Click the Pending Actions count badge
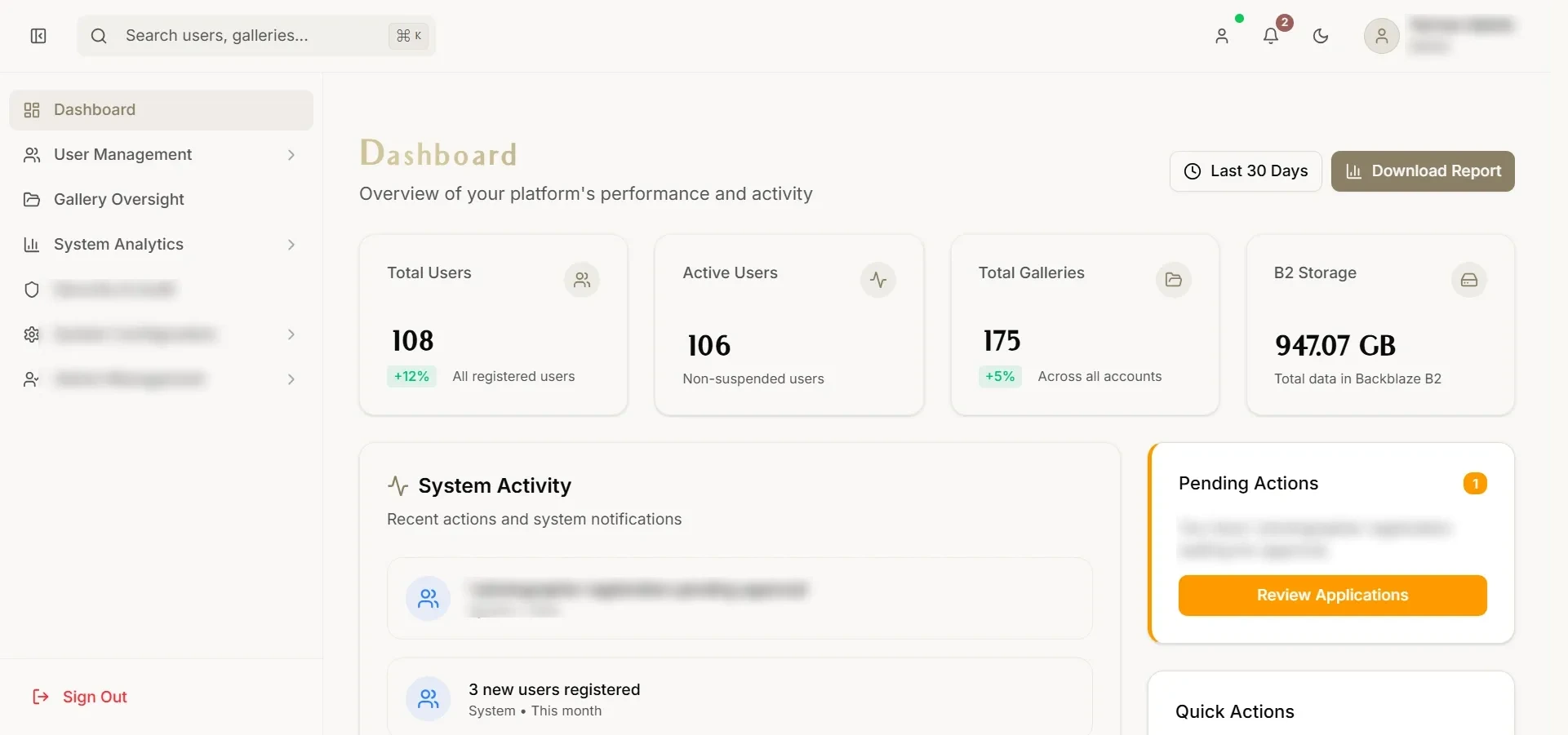 point(1475,484)
